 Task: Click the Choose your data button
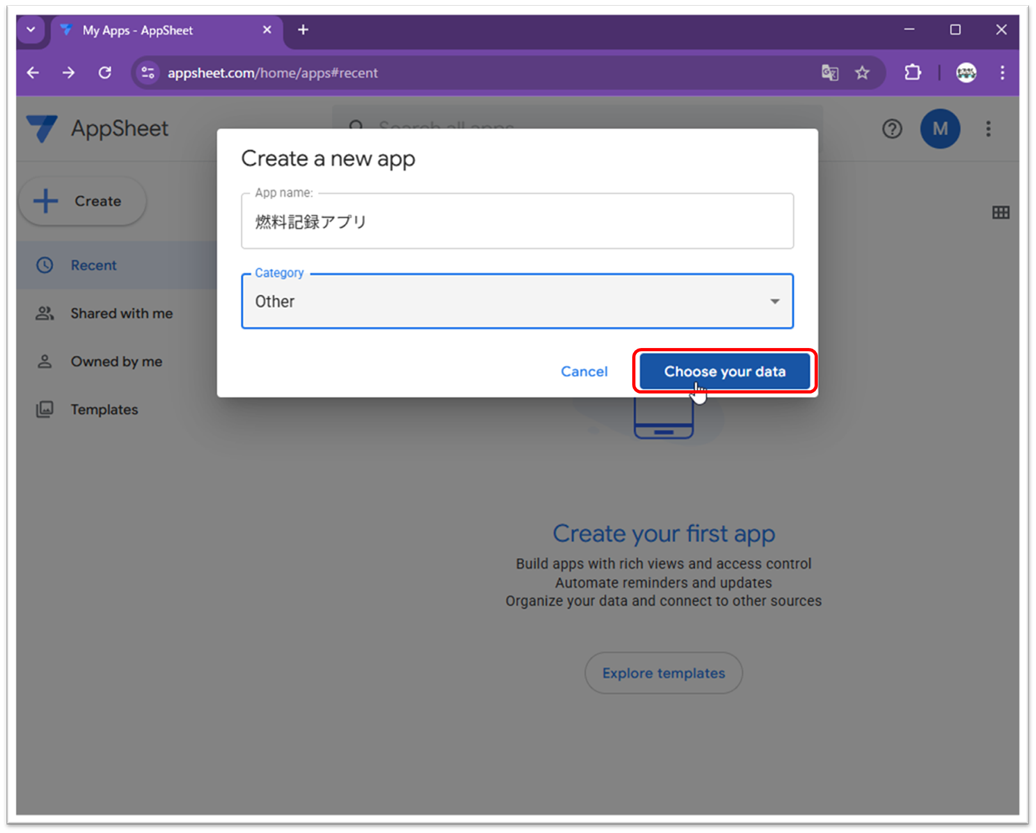tap(724, 371)
